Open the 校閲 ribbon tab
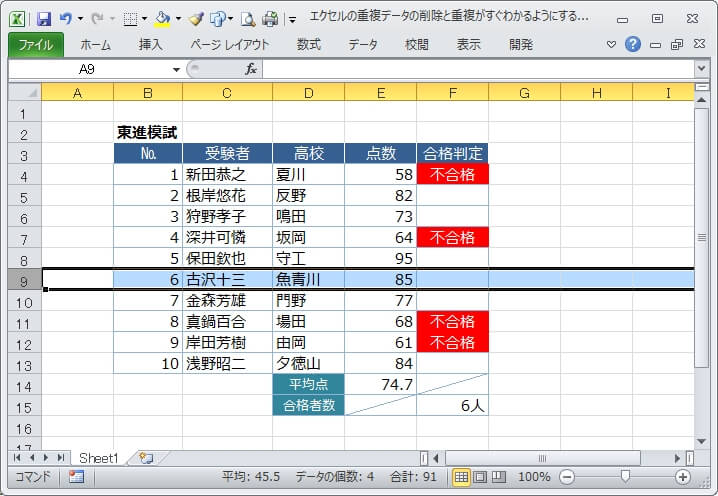 tap(417, 44)
